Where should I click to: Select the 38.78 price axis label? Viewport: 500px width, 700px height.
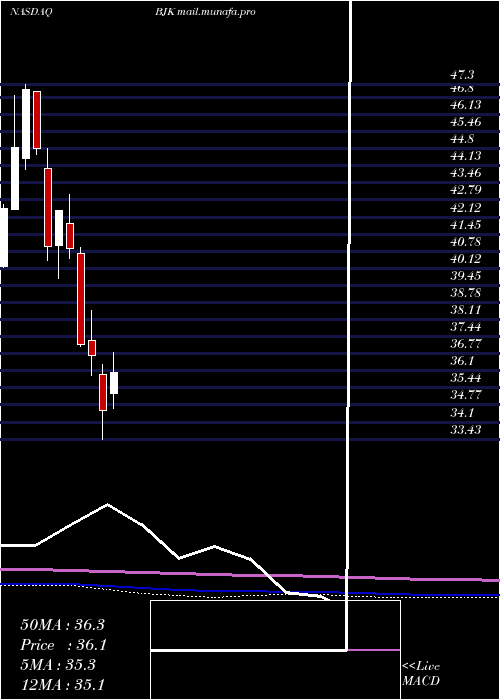click(x=466, y=293)
